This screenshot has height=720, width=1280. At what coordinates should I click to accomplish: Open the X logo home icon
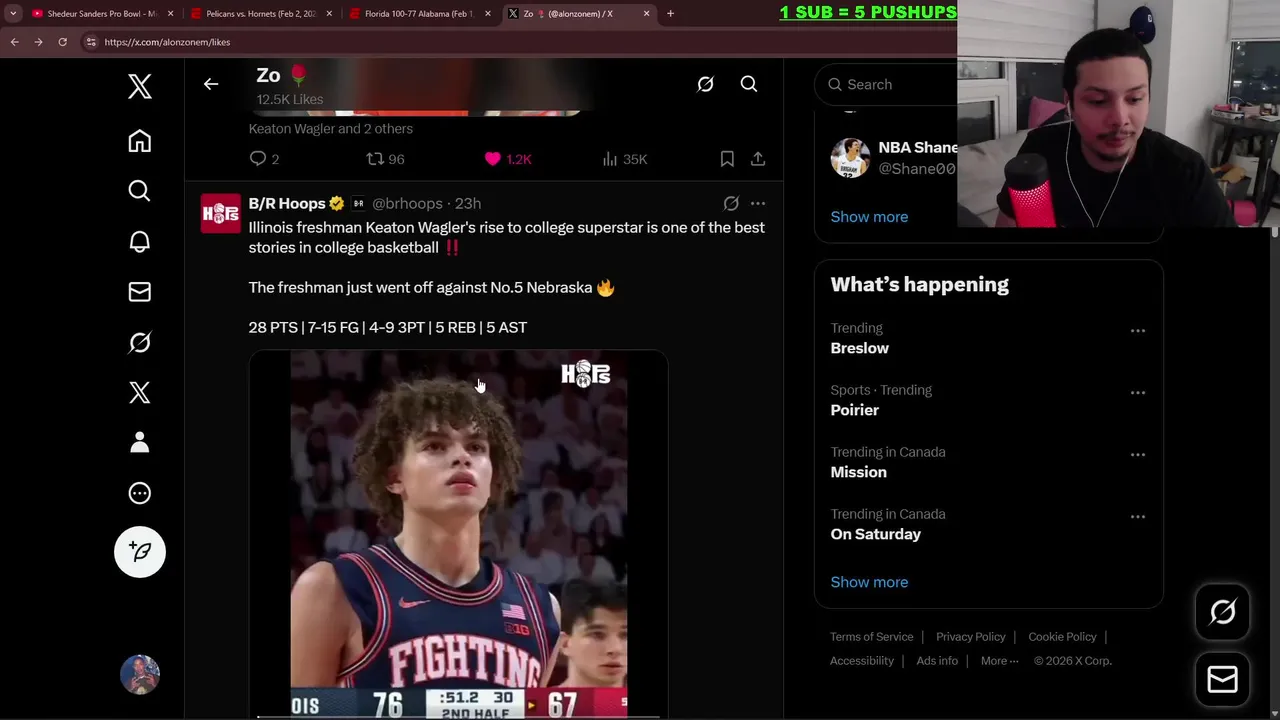(140, 87)
